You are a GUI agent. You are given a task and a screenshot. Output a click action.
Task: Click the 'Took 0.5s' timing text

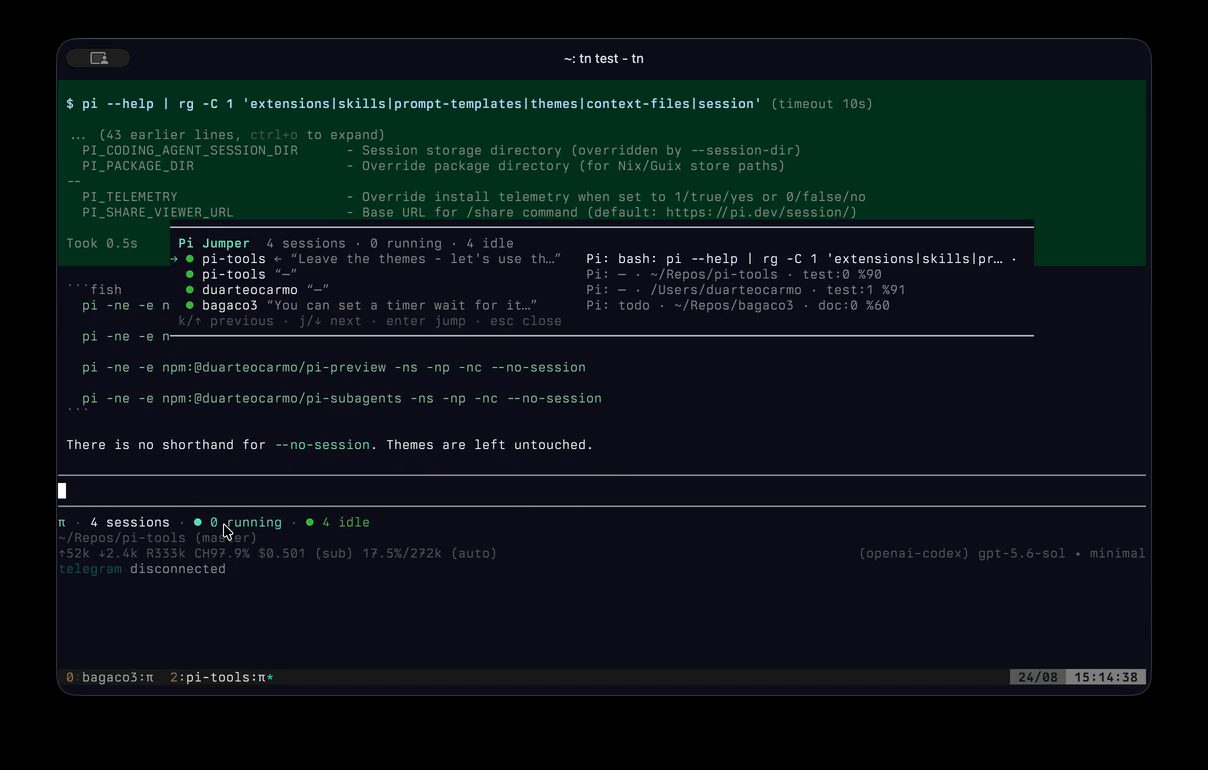click(102, 243)
